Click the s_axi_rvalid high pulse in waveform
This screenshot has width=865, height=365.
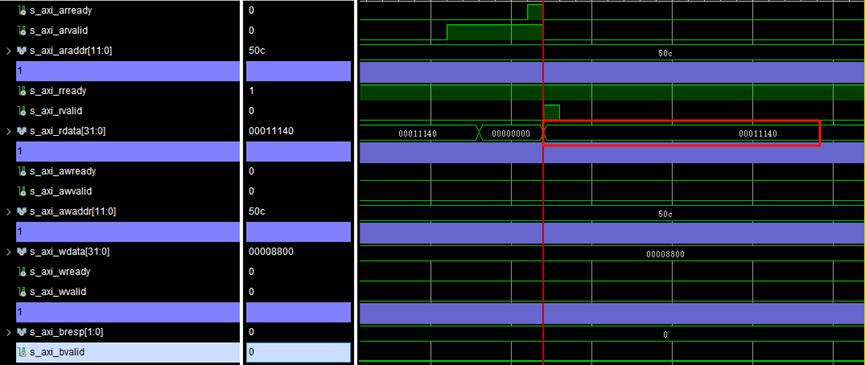552,112
